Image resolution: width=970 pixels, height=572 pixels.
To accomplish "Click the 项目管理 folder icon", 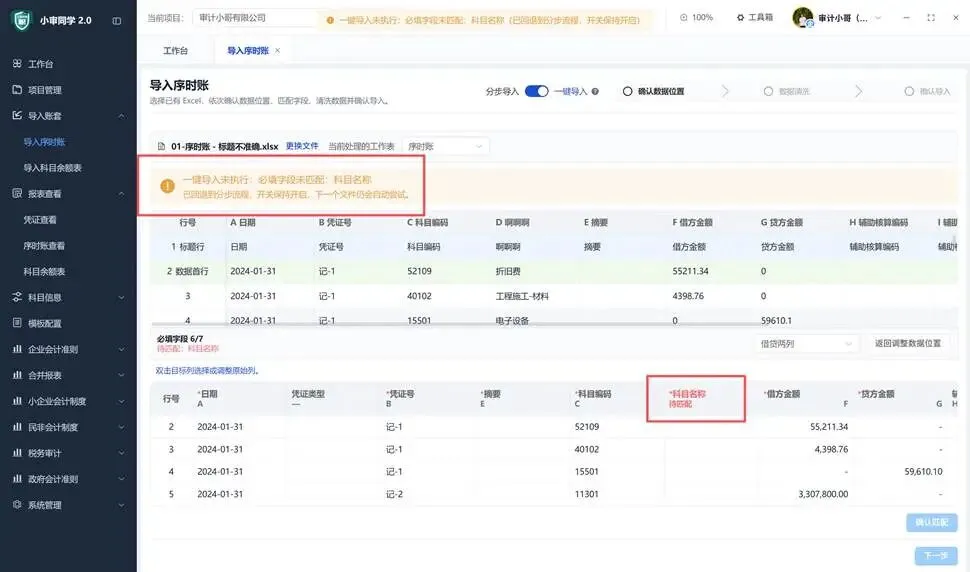I will (x=17, y=90).
